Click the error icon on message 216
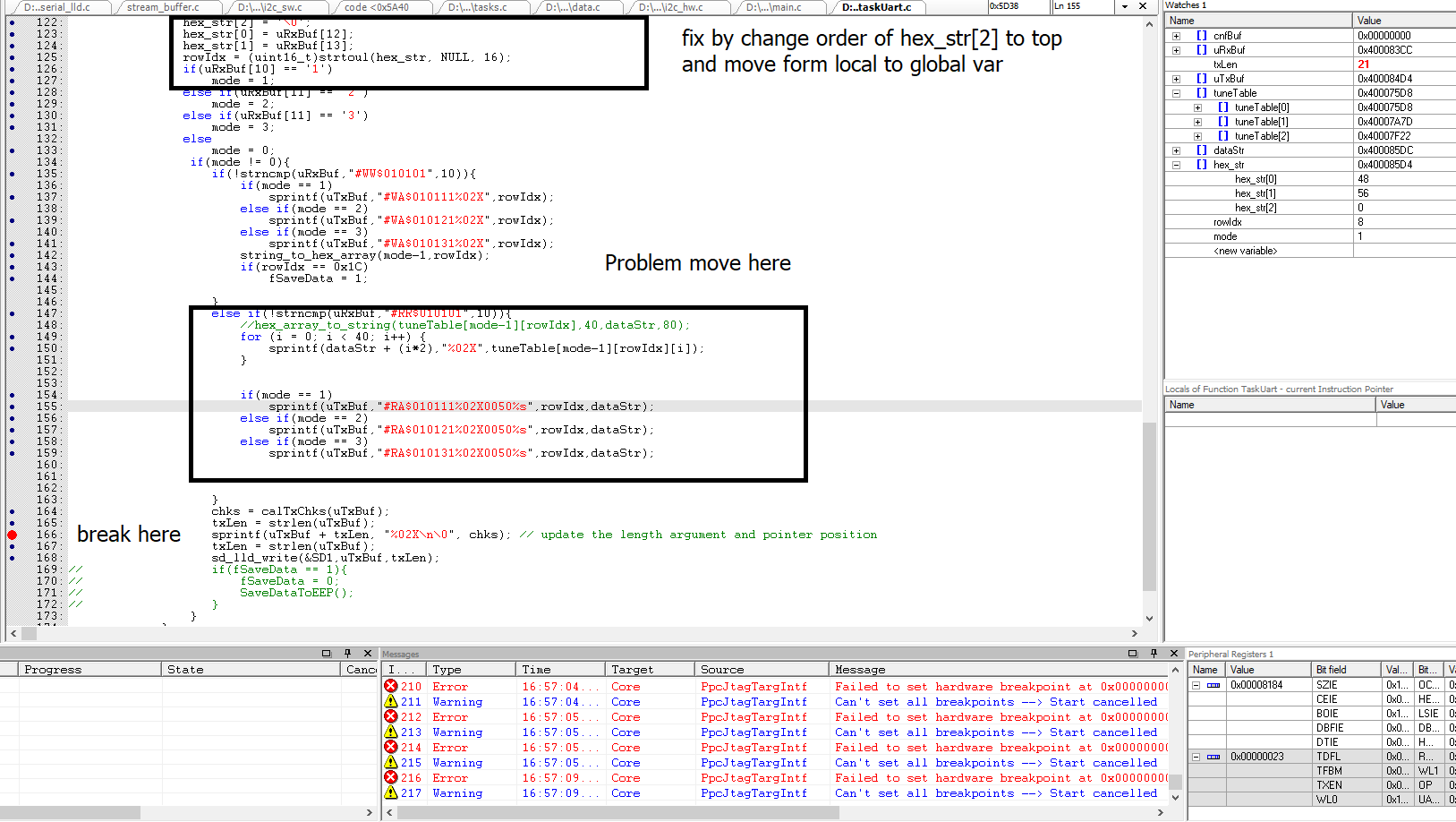Screen dimensions: 1456x822 tap(390, 777)
